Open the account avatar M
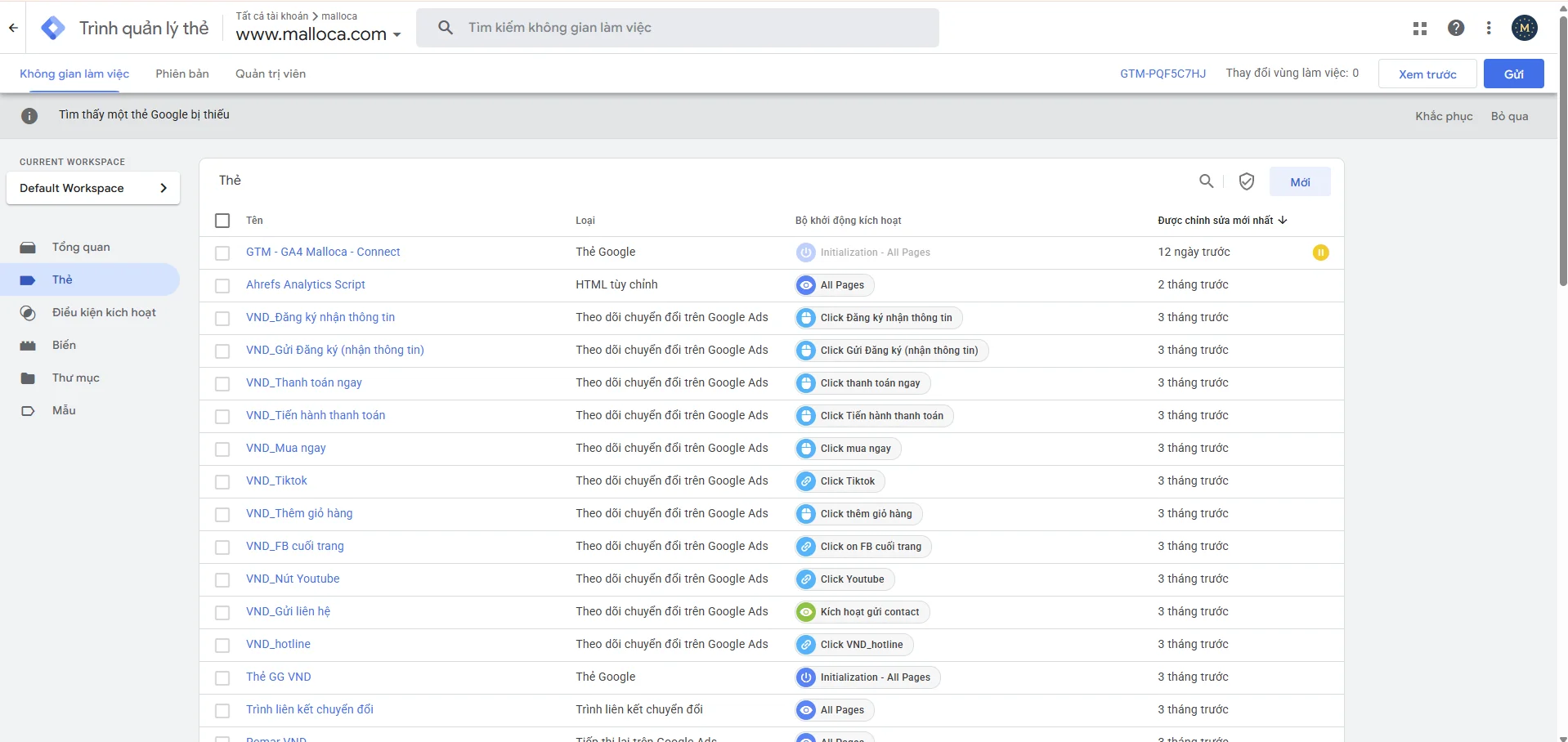The image size is (1568, 742). [x=1525, y=29]
